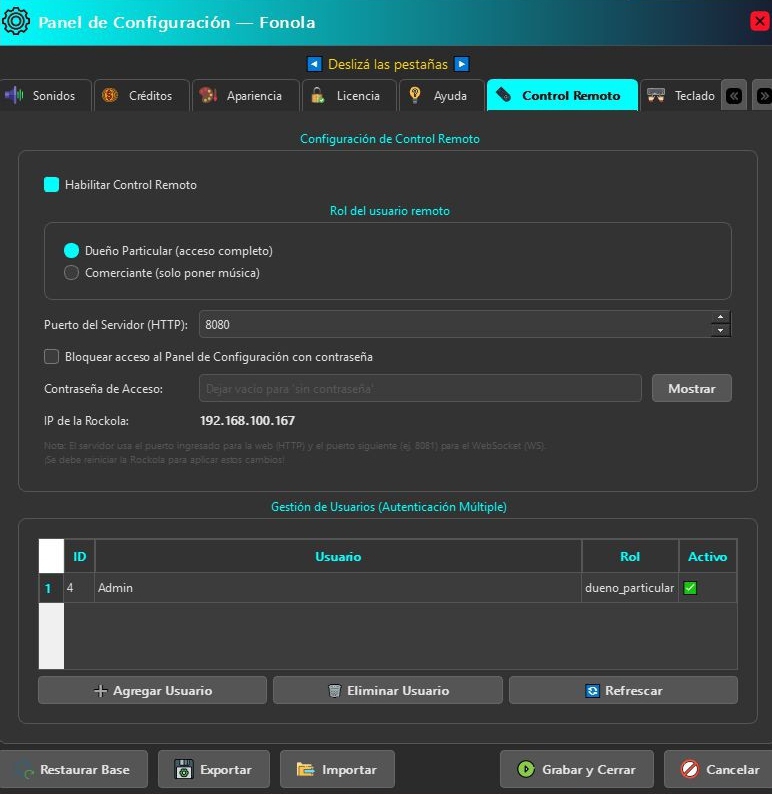Screen dimensions: 772x794
Task: Click the Activo column header
Action: pyautogui.click(x=708, y=557)
